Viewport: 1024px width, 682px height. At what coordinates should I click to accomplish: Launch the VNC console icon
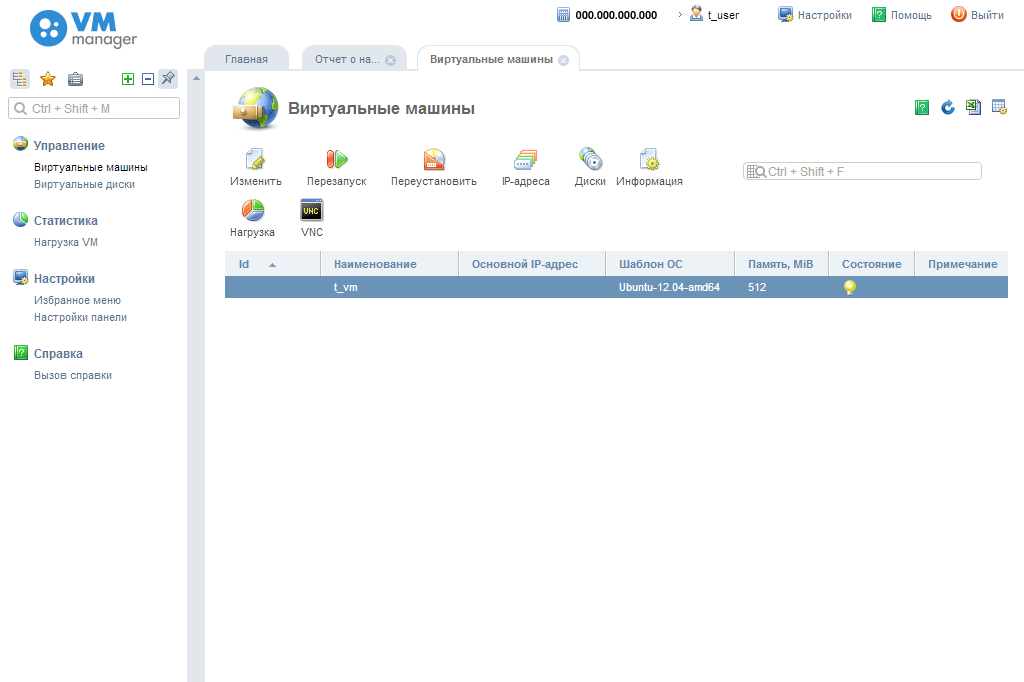tap(312, 210)
